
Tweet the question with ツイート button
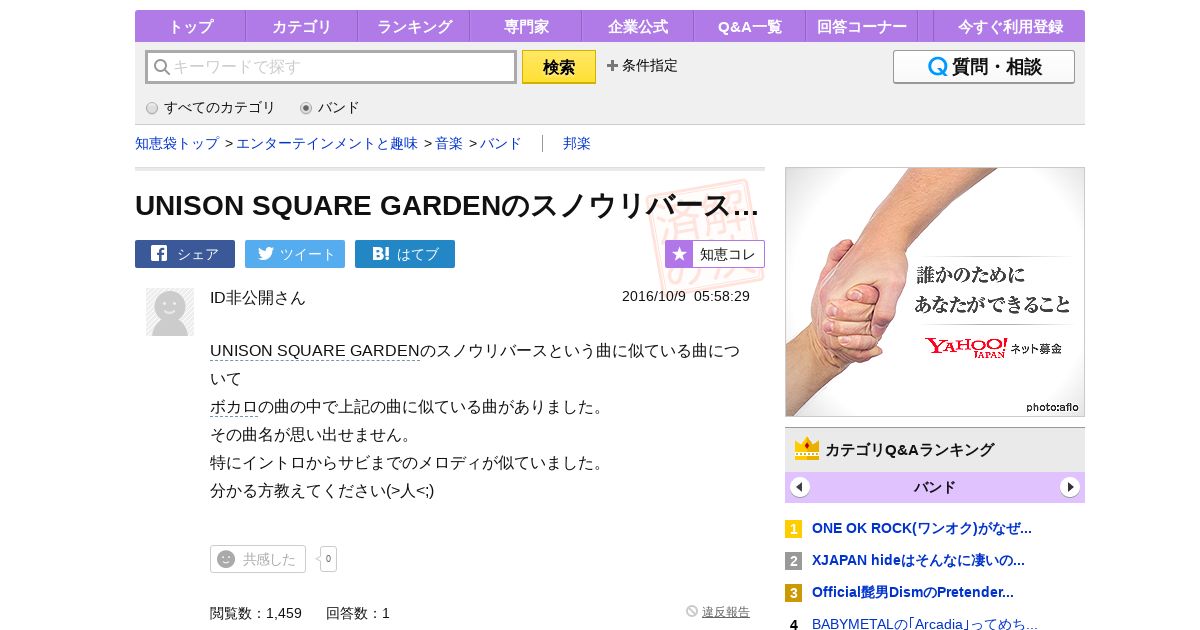pos(295,254)
